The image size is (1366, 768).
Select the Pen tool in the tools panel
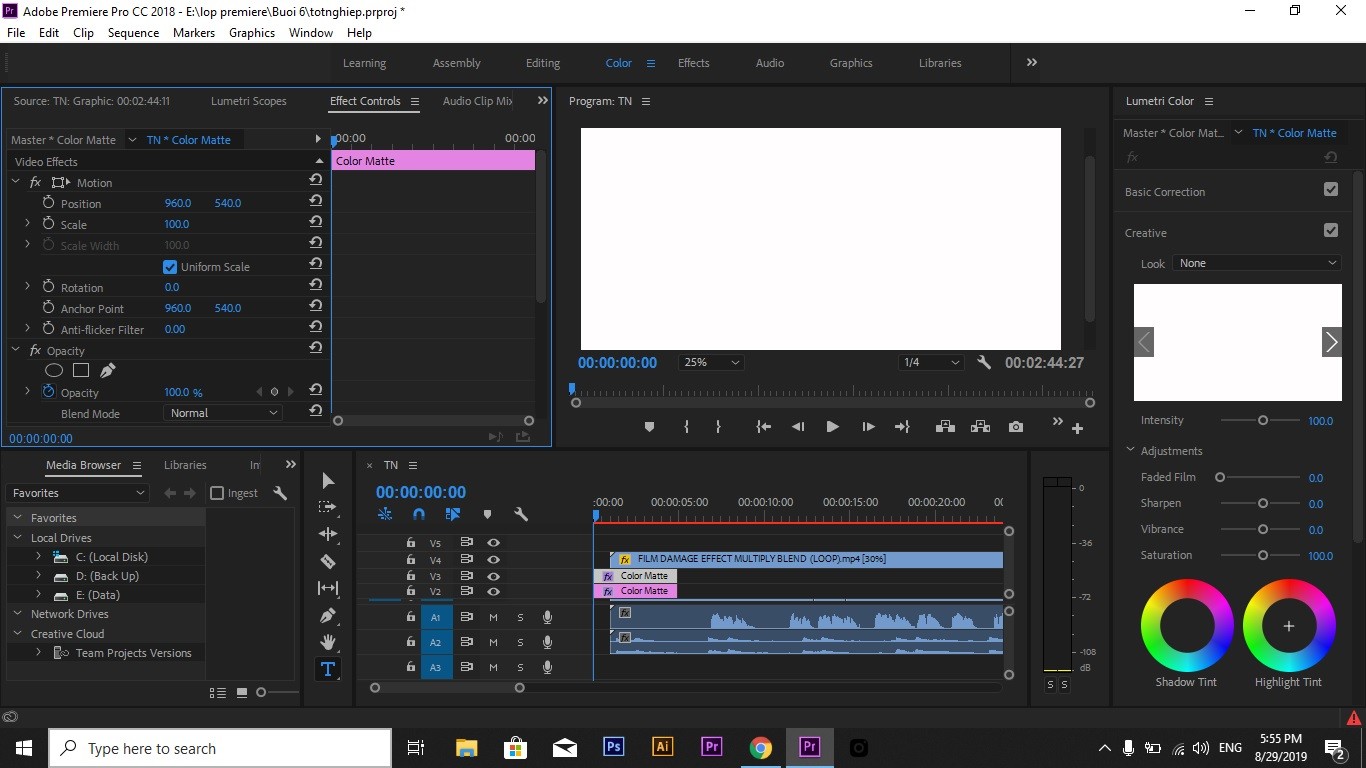click(327, 615)
